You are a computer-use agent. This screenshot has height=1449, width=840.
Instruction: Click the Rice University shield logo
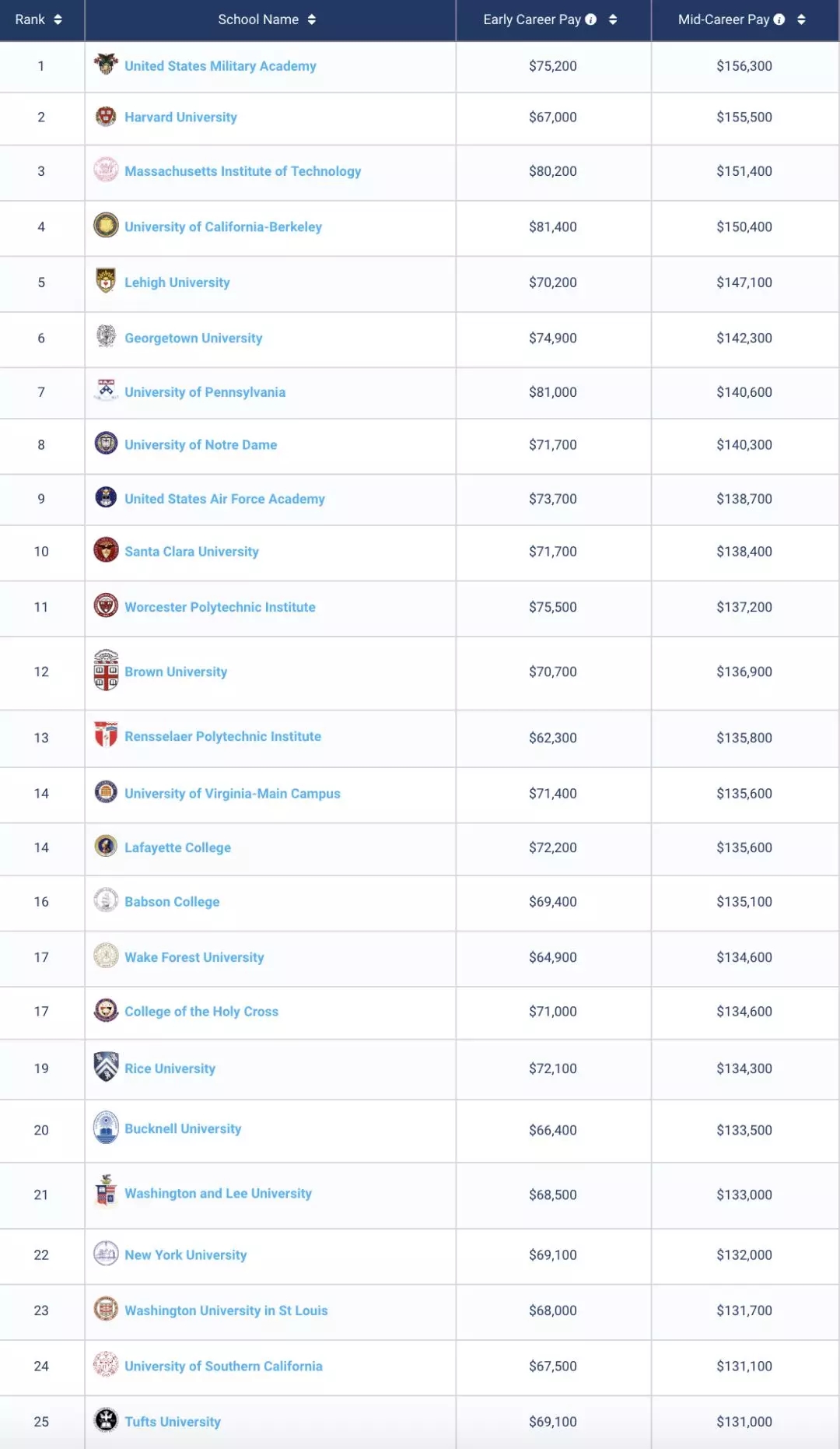(x=106, y=1067)
